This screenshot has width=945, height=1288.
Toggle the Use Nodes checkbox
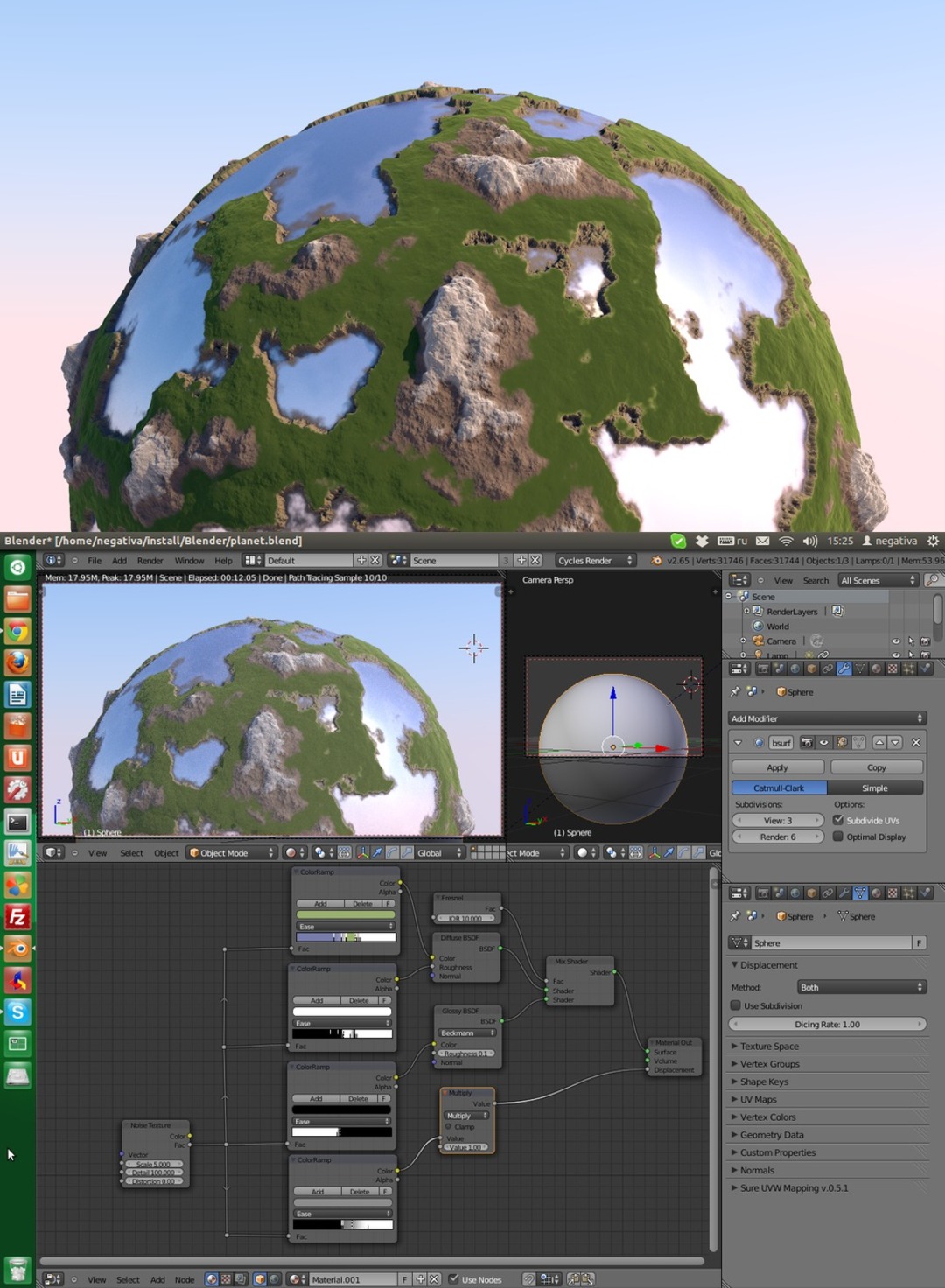pos(453,1279)
